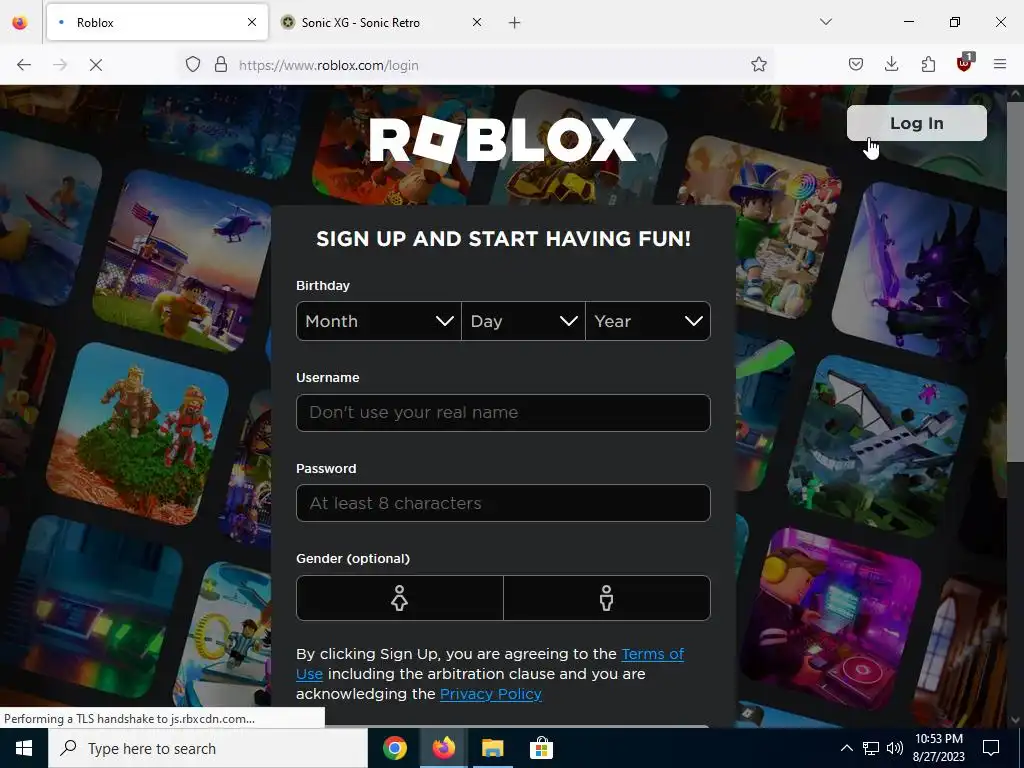Stop page loading with the X button
This screenshot has height=768, width=1024.
[x=95, y=65]
